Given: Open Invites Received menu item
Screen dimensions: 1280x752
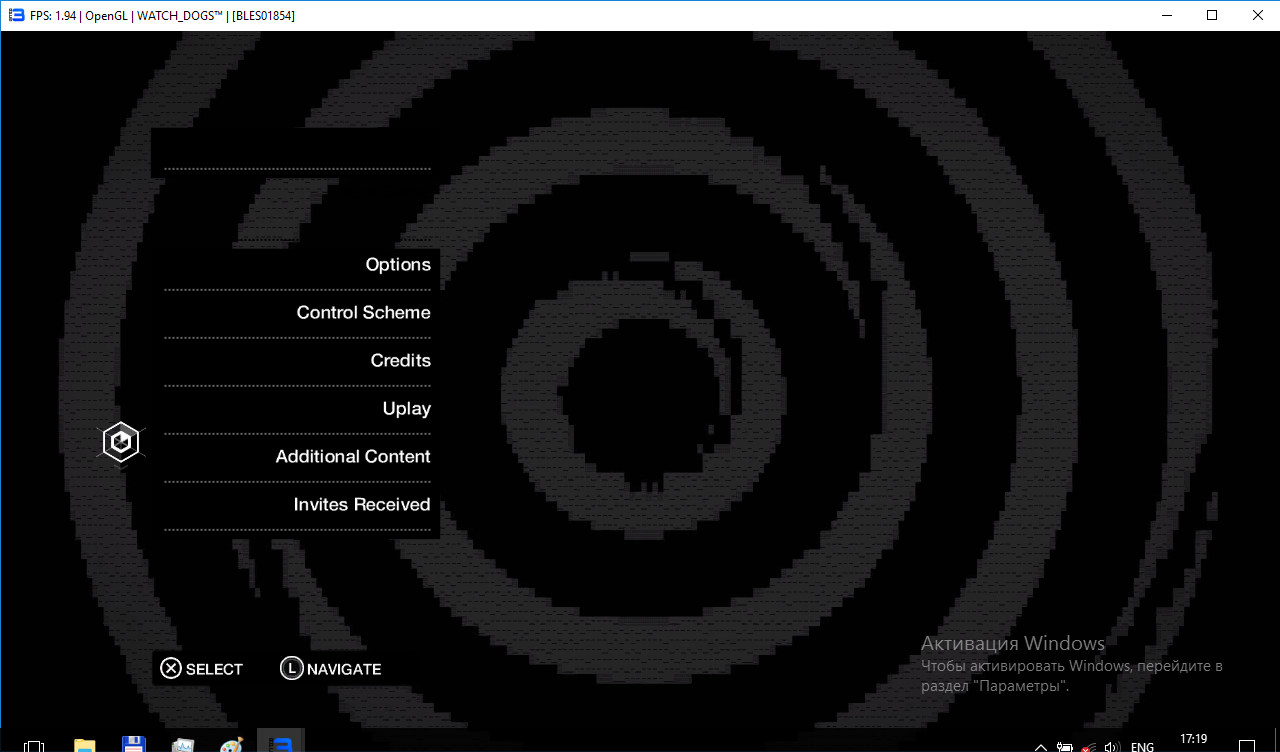Looking at the screenshot, I should coord(361,505).
